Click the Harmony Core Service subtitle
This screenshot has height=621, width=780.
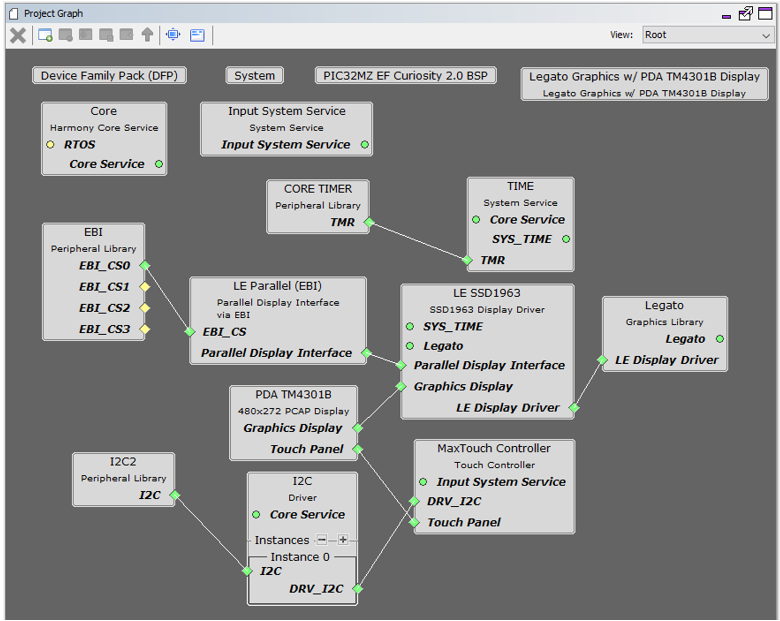[x=104, y=128]
